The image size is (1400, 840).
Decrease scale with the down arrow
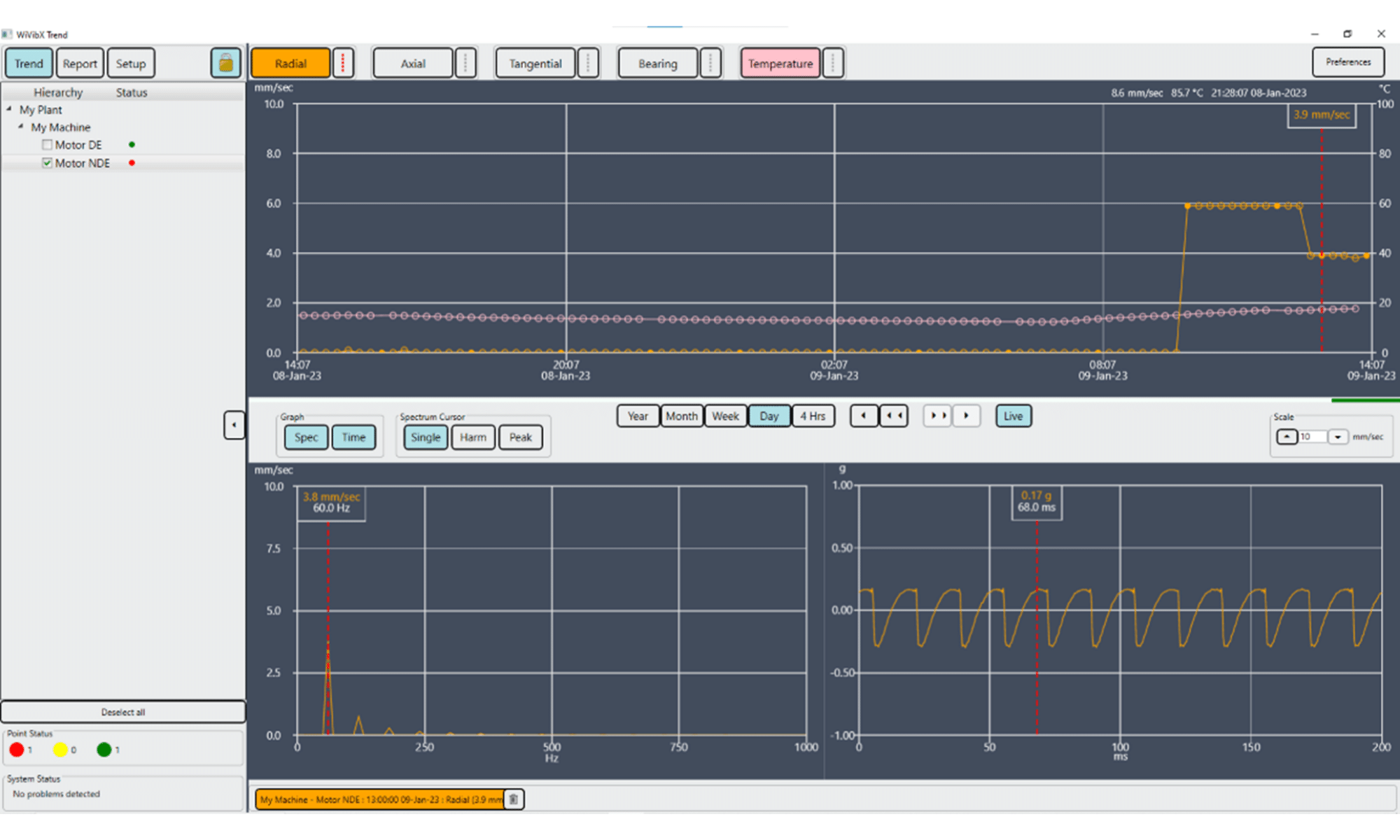(1337, 437)
